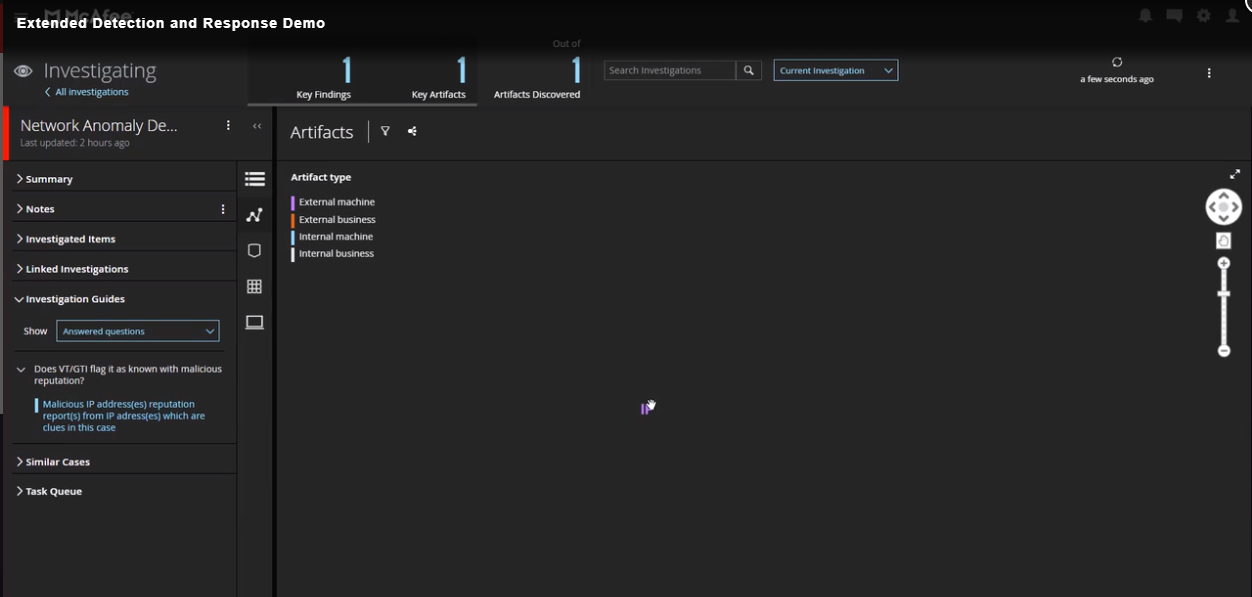Click the Internal business legend entry
Screen dimensions: 1252x597
(333, 254)
